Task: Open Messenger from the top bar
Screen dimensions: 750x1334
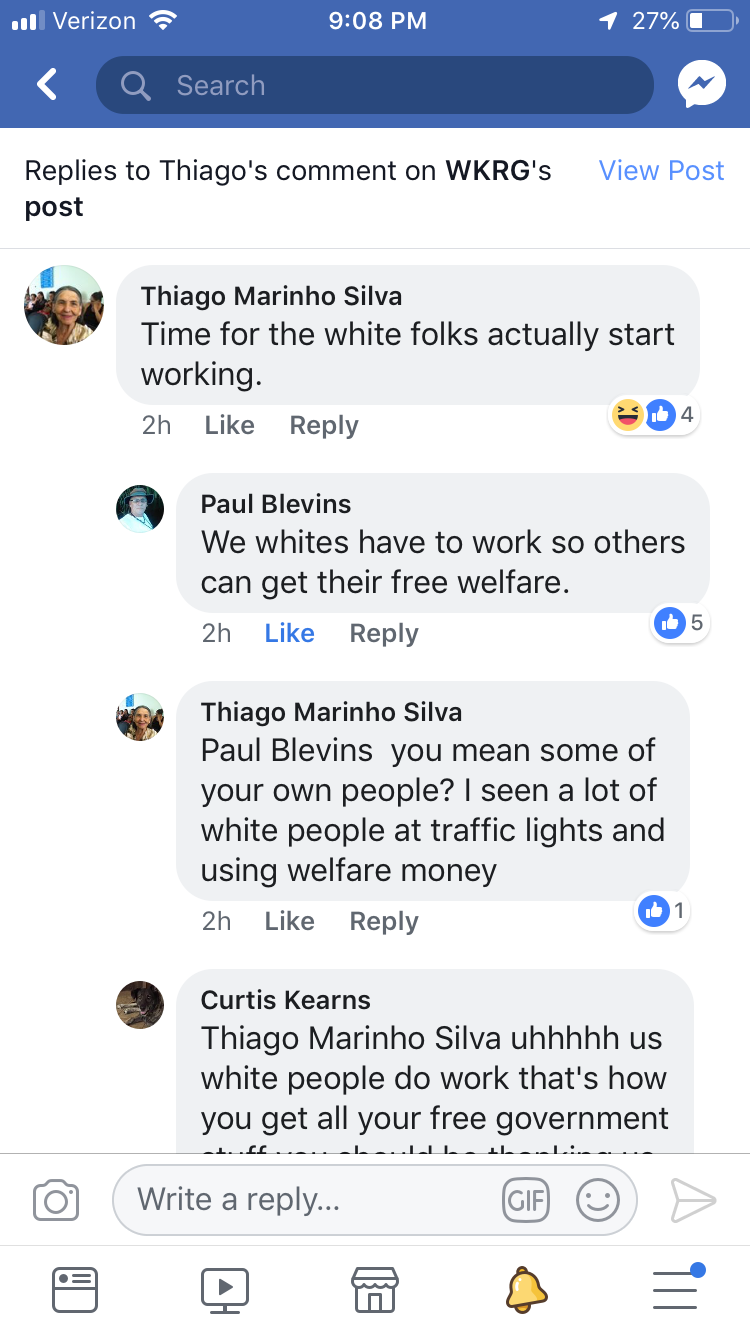Action: click(x=701, y=85)
